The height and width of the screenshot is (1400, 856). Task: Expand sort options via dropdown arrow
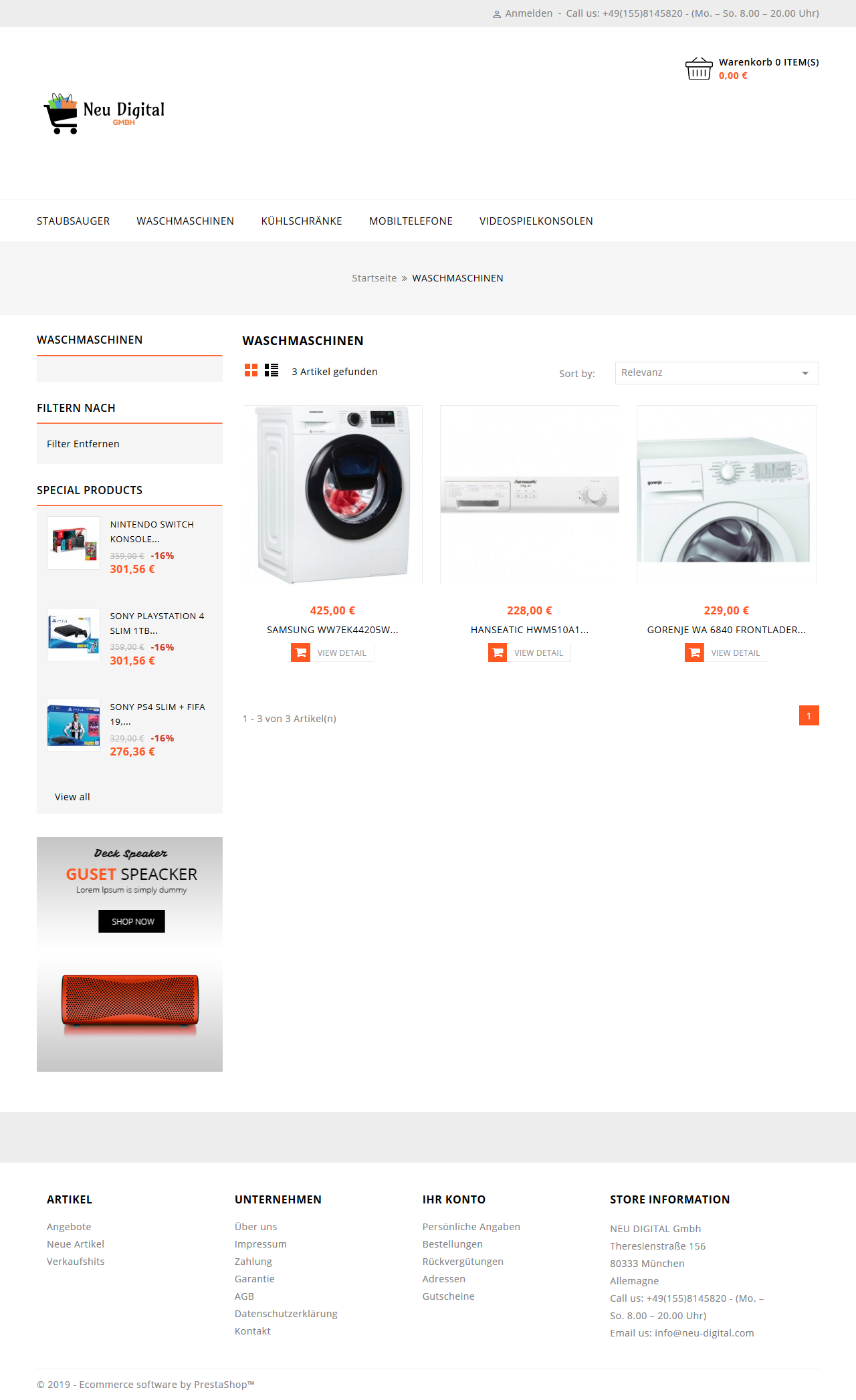click(x=805, y=373)
